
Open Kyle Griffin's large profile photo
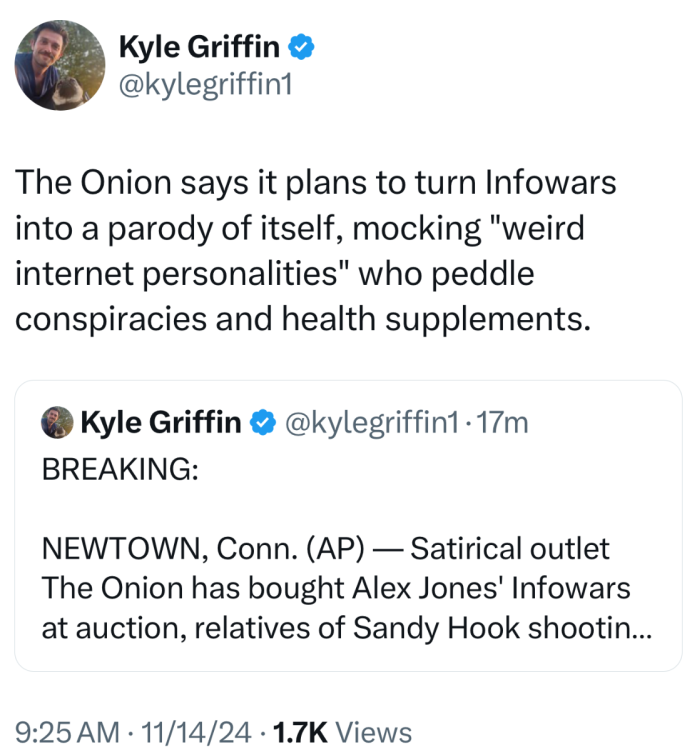(x=60, y=65)
